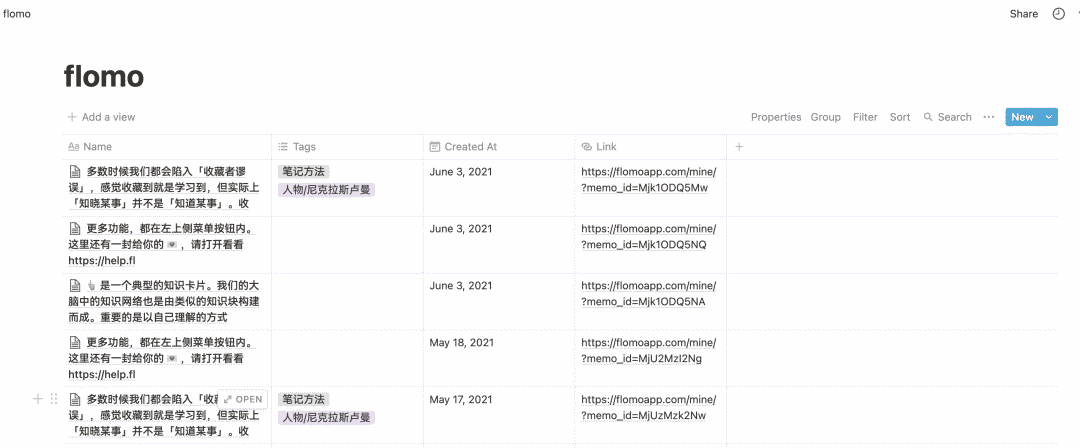Click page icon of row linking to Mjk1ODQ5NQ
Screen dimensions: 1080x448
click(74, 229)
